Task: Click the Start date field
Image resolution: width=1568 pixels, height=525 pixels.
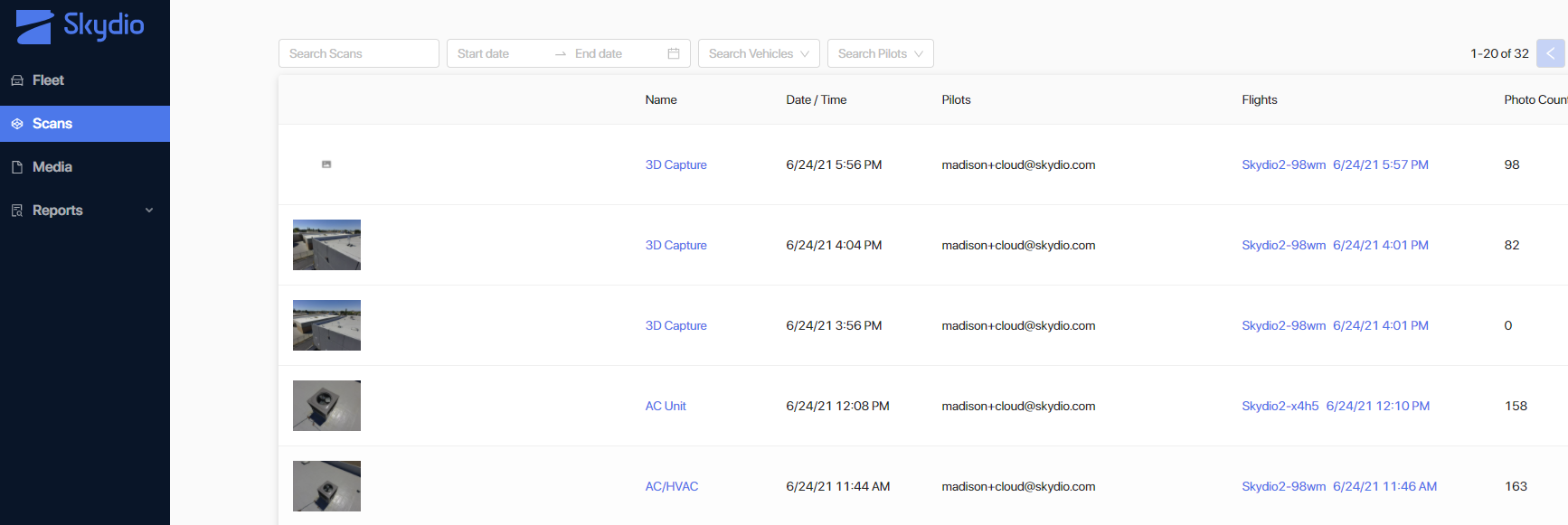Action: pos(497,53)
